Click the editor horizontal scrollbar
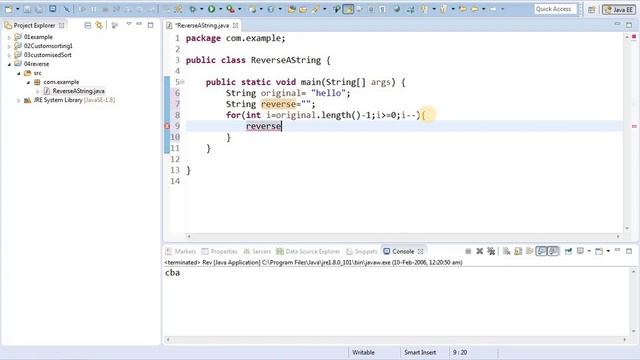This screenshot has height=360, width=640. click(403, 236)
